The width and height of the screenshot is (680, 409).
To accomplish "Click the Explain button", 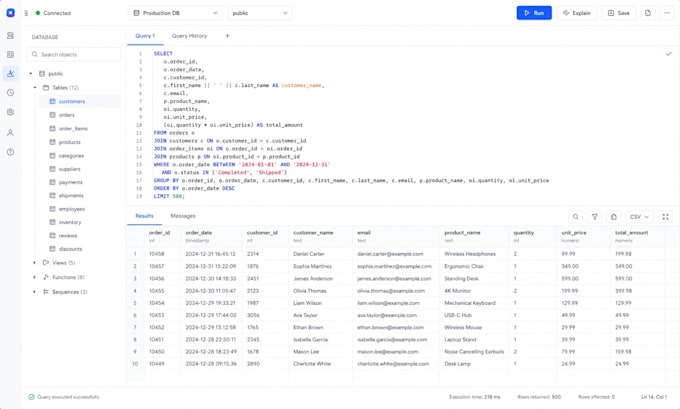I will tap(577, 13).
